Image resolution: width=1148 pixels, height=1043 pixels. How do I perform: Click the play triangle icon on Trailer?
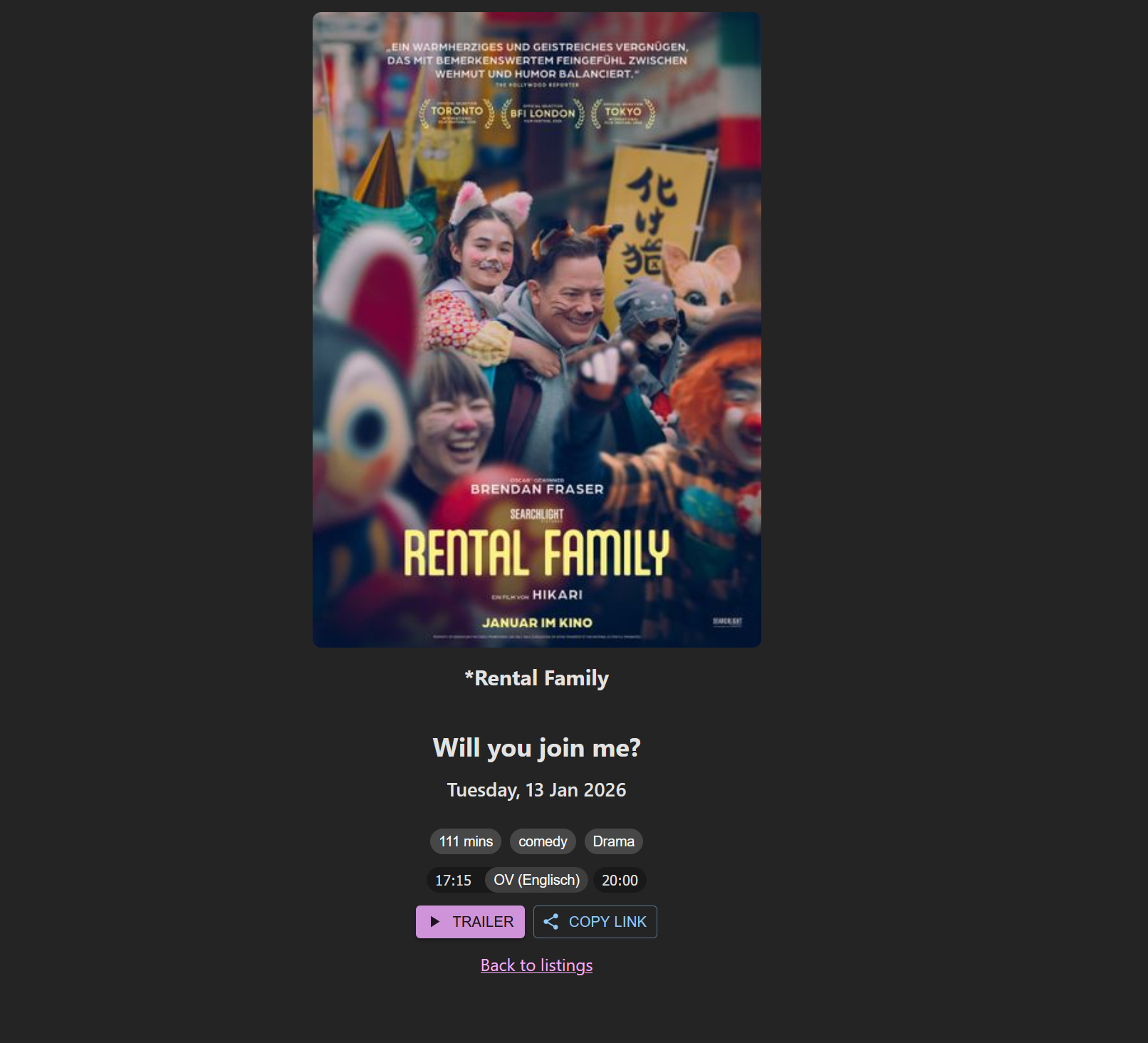coord(434,922)
